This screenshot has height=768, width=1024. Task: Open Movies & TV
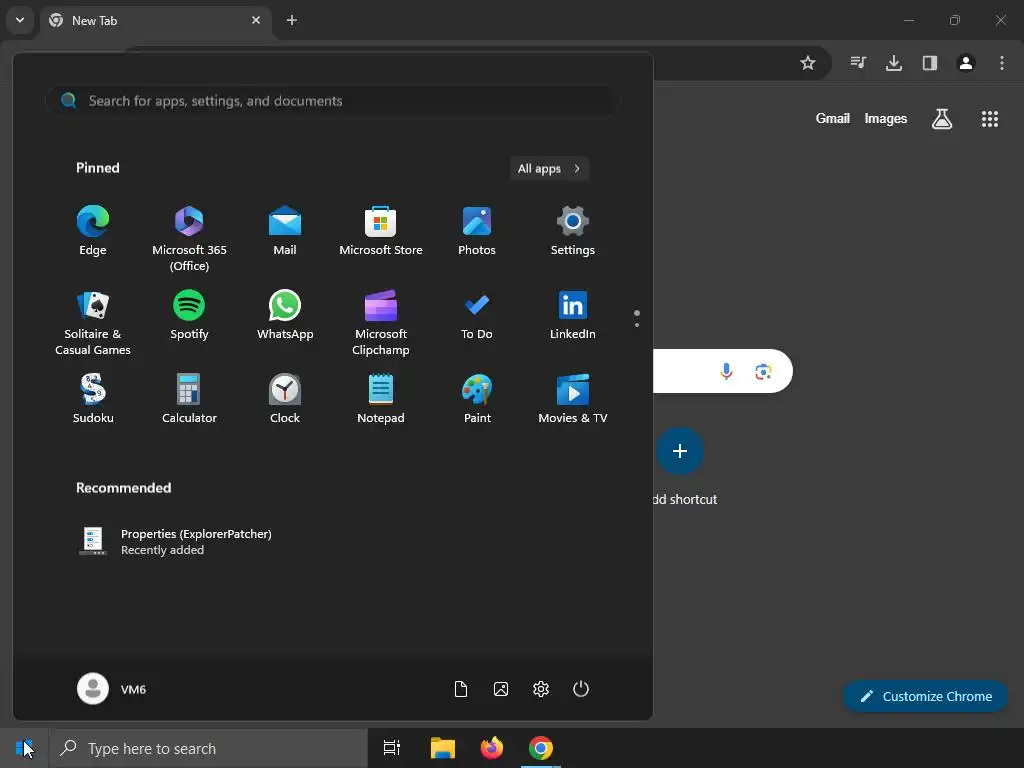coord(573,399)
